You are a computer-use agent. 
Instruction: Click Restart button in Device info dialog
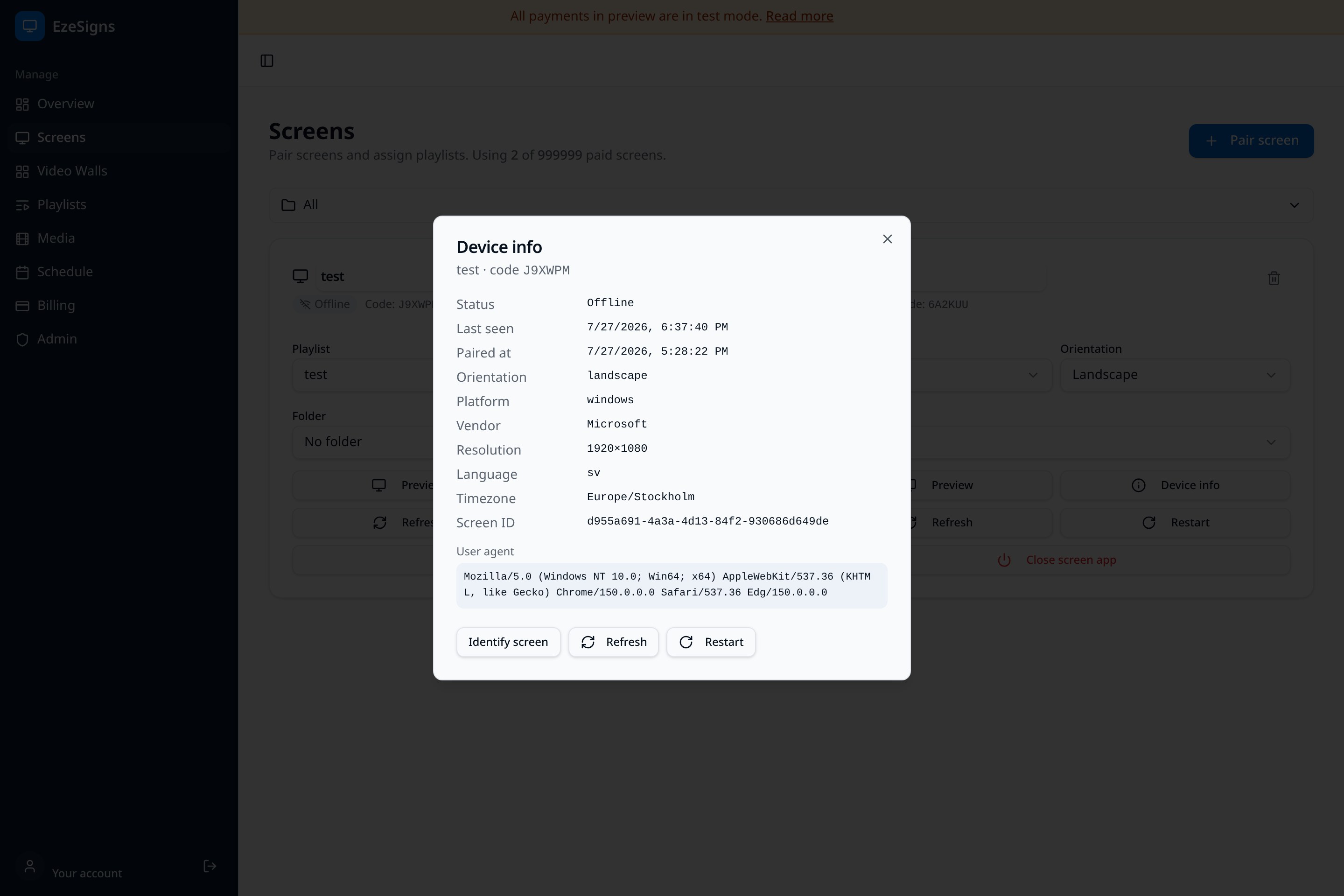point(711,642)
